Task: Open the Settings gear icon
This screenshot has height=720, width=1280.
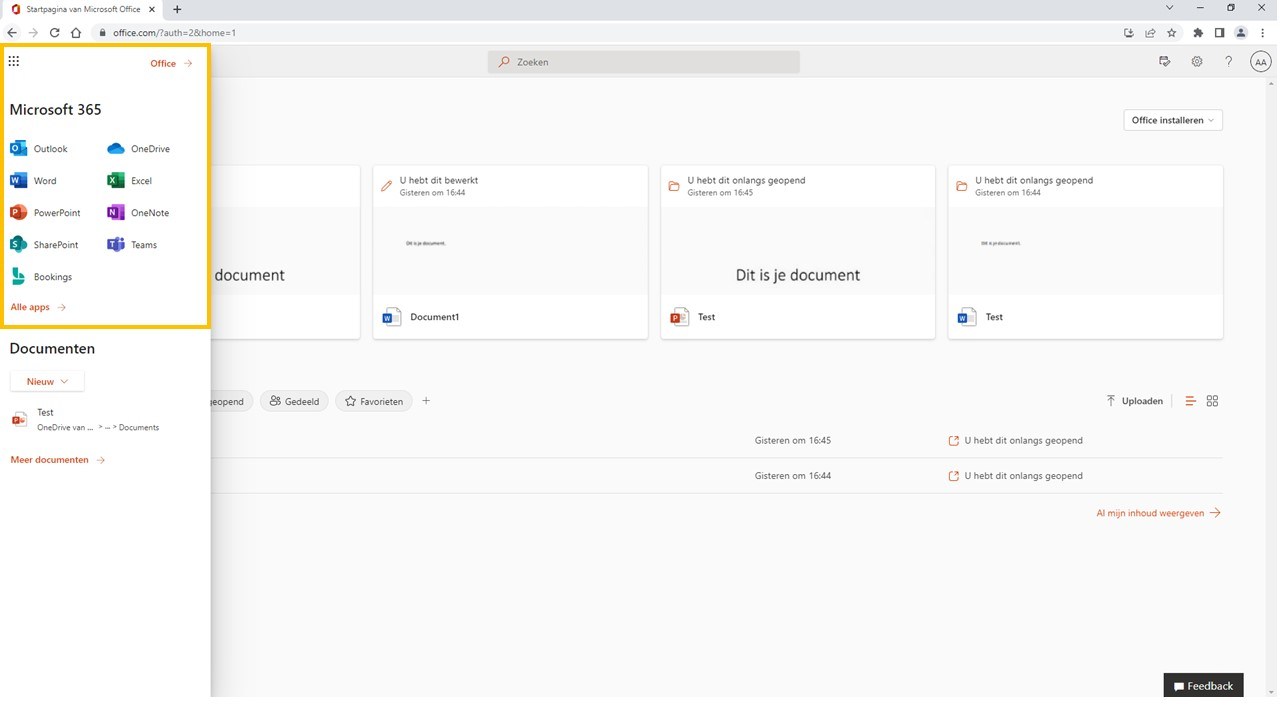Action: (x=1197, y=62)
